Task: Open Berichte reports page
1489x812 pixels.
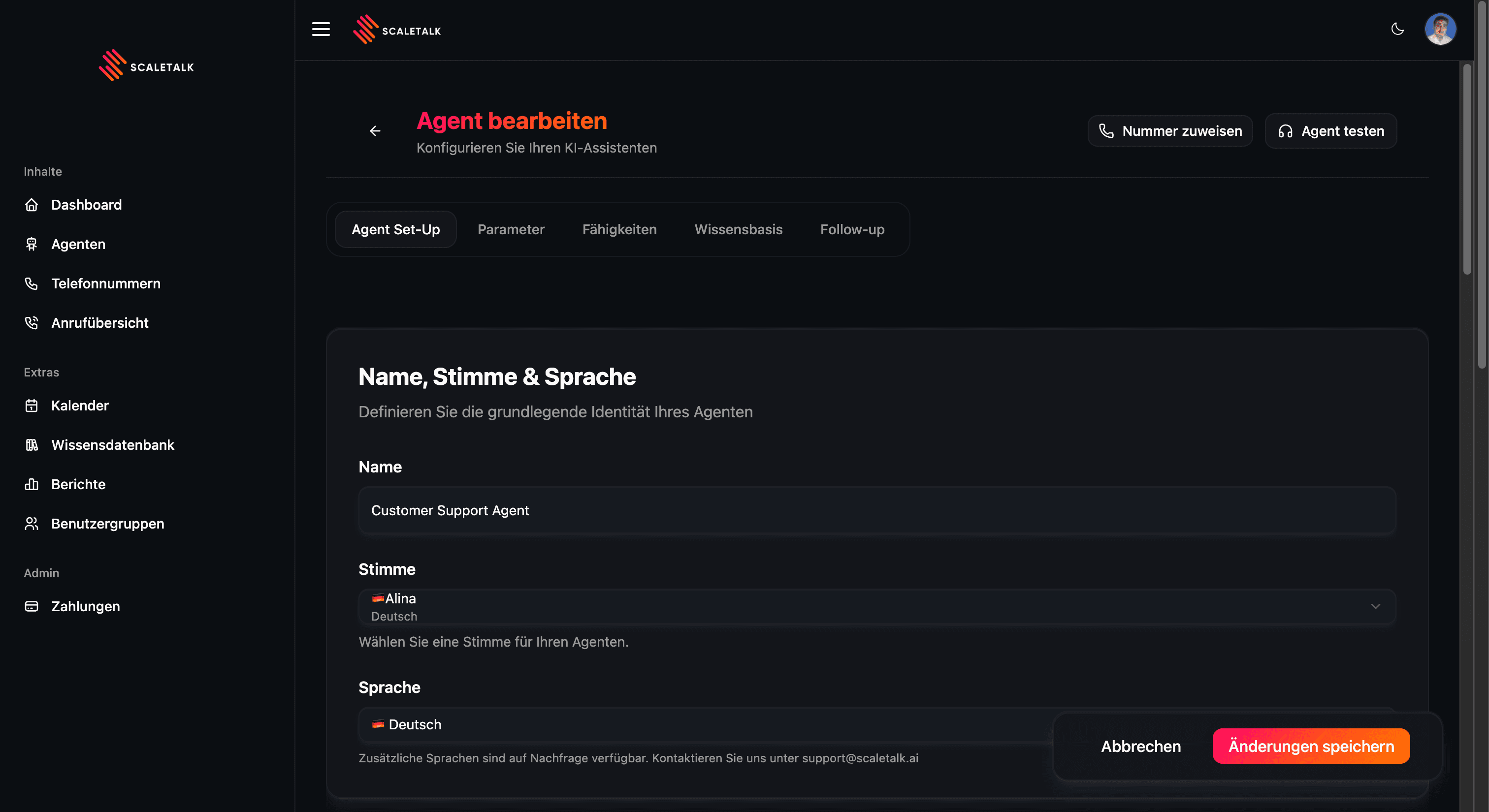Action: (x=78, y=484)
